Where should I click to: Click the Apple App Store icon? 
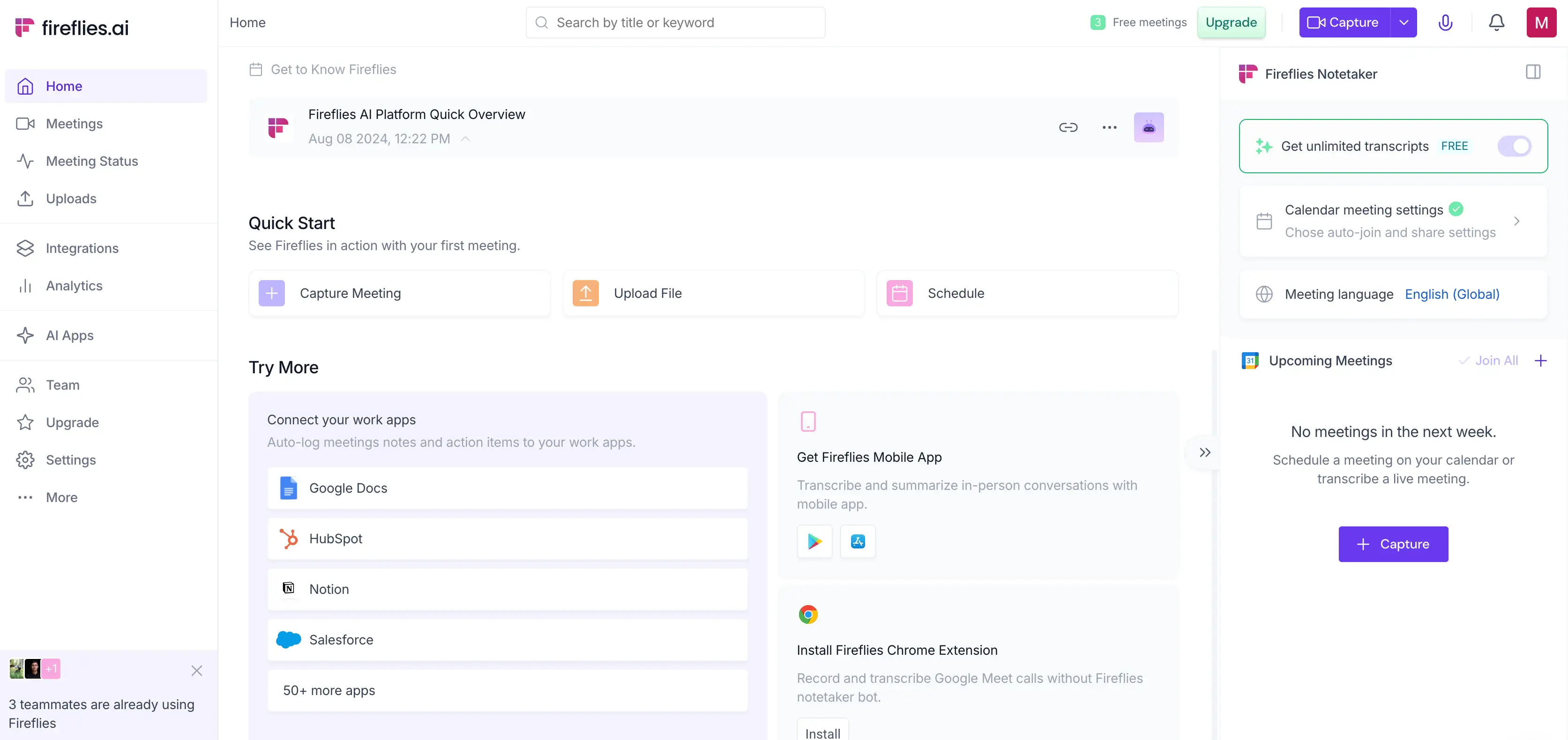tap(858, 541)
